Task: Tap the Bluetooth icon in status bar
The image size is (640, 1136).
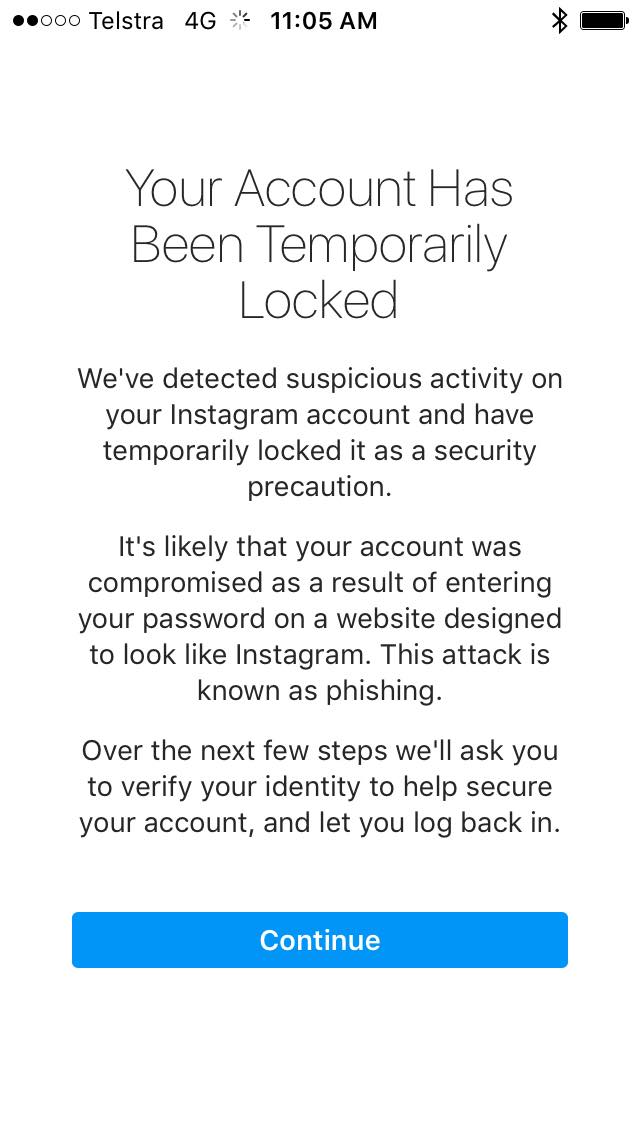Action: [559, 20]
